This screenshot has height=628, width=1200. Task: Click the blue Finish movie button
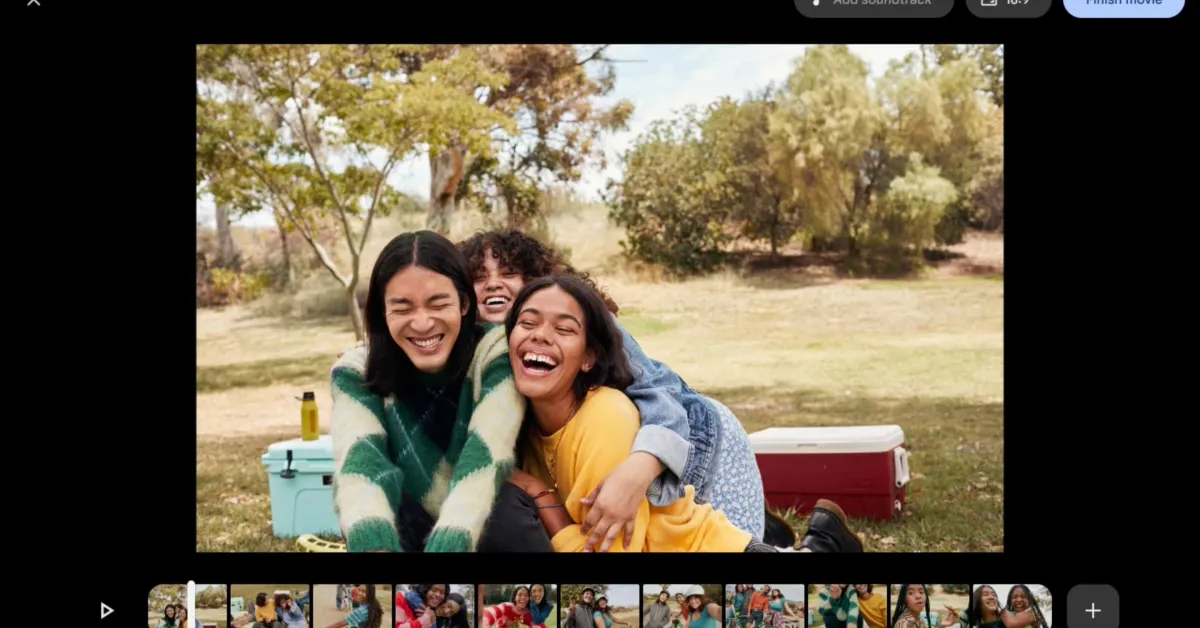tap(1122, 3)
